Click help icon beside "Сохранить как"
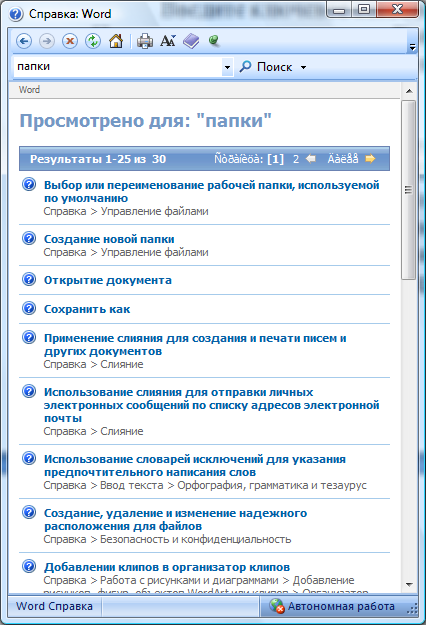 pyautogui.click(x=29, y=308)
